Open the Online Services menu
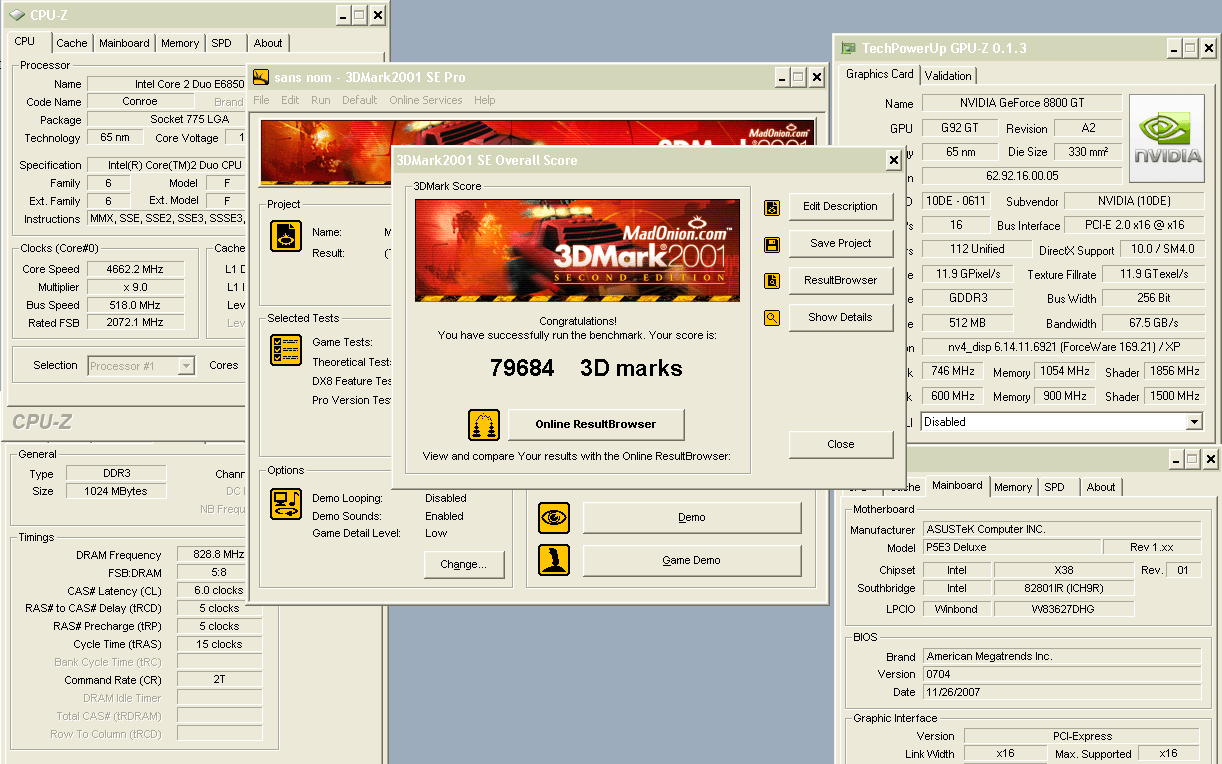 click(x=426, y=100)
